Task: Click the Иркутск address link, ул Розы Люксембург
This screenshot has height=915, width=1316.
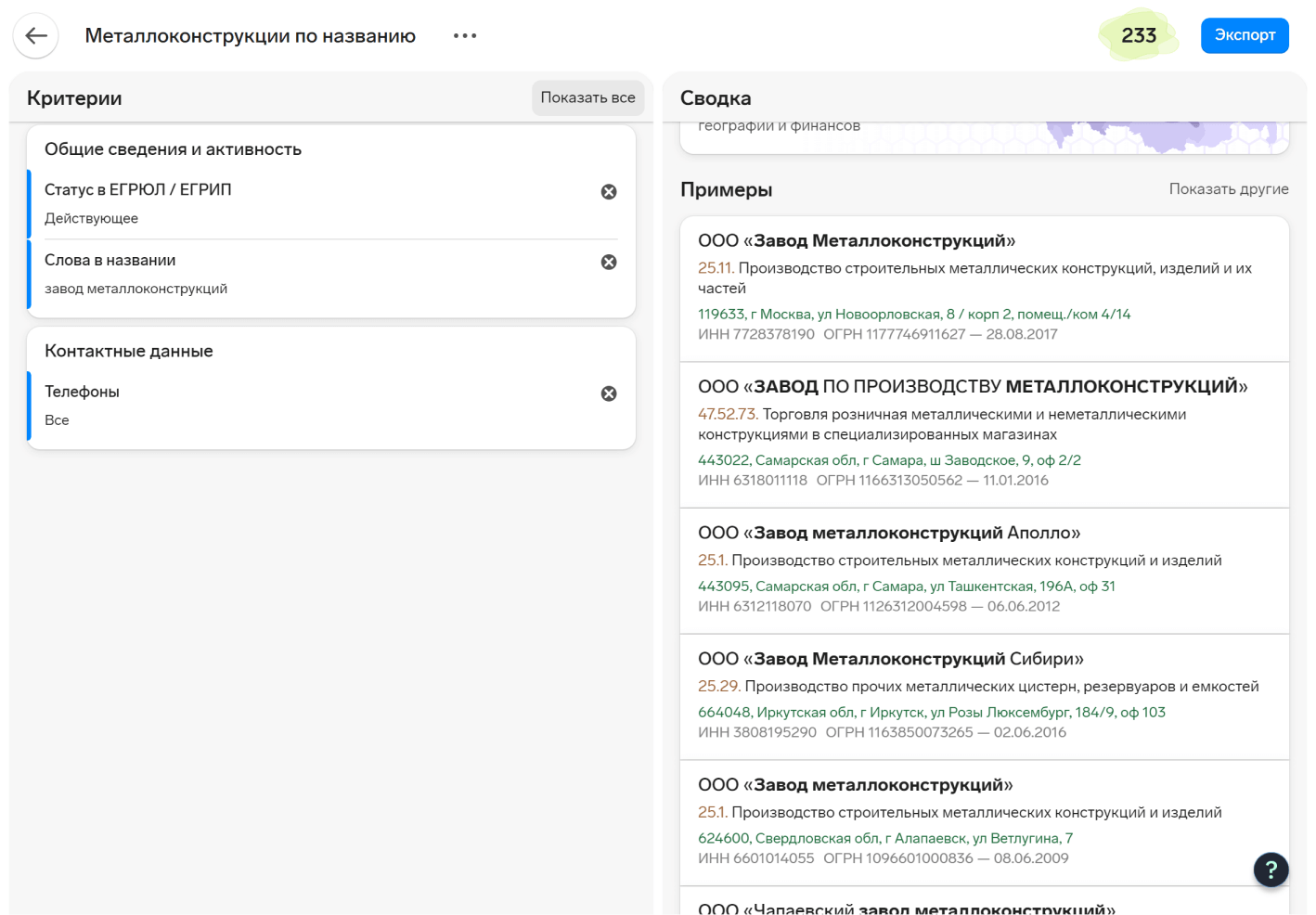Action: tap(931, 713)
